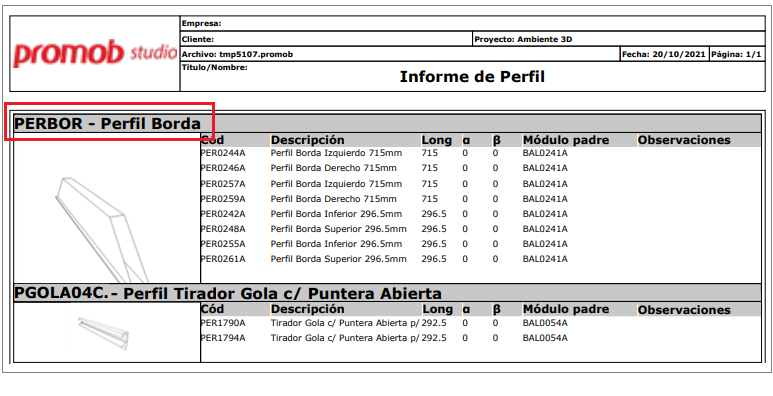773x396 pixels.
Task: Click the 'Título/Nombre:' label
Action: (214, 67)
